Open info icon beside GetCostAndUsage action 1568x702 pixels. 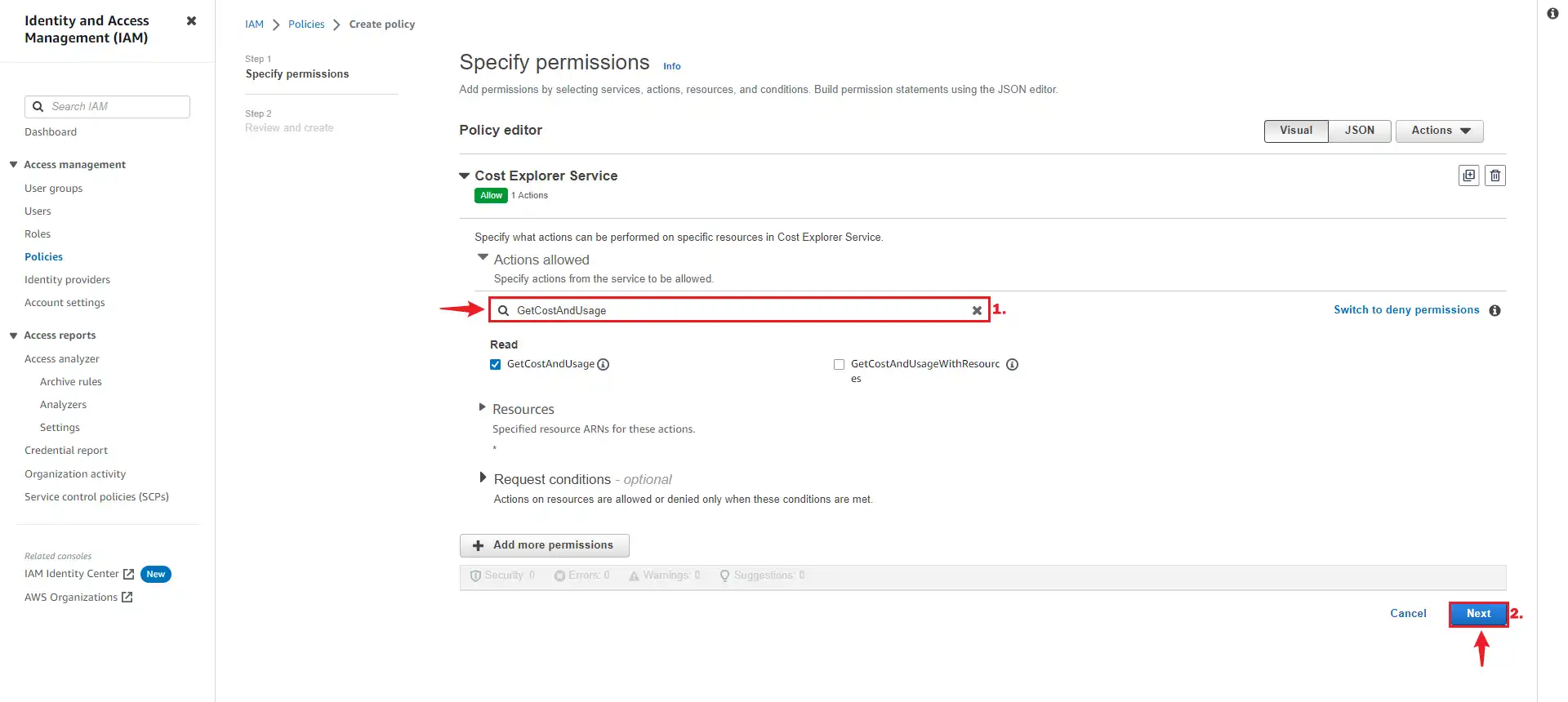(604, 365)
